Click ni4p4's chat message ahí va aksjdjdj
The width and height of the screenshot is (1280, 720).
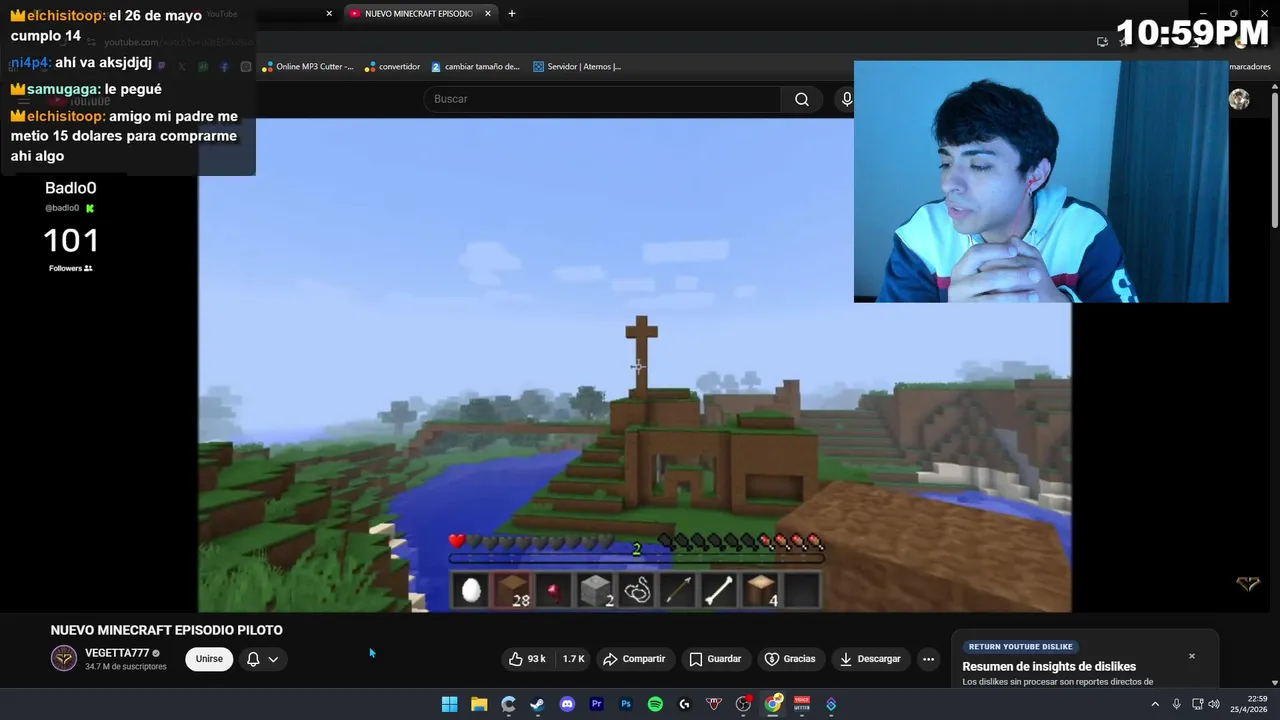tap(104, 62)
